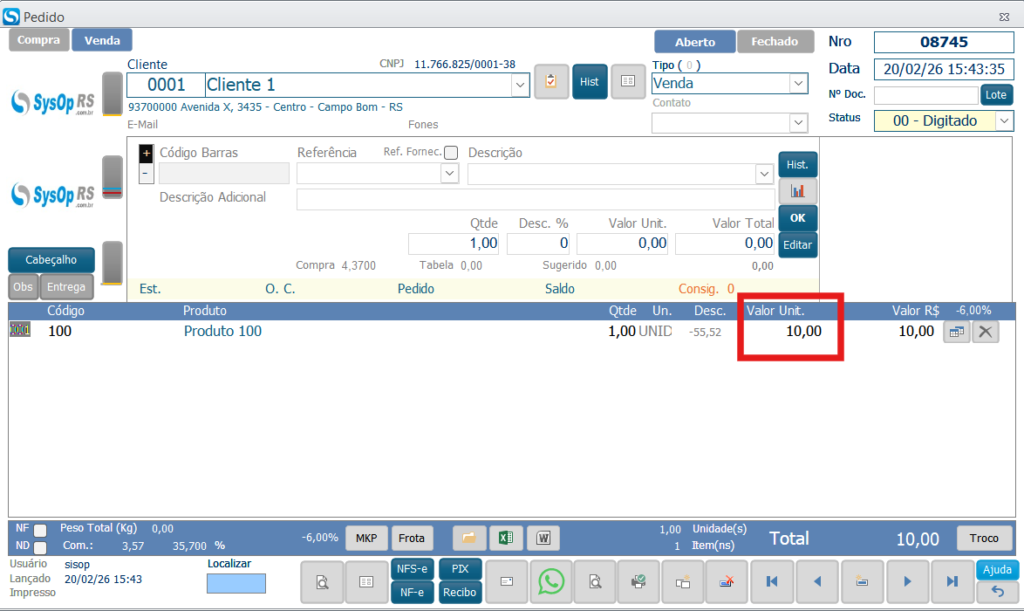This screenshot has height=611, width=1024.
Task: Open the Tipo Venda dropdown
Action: point(798,84)
